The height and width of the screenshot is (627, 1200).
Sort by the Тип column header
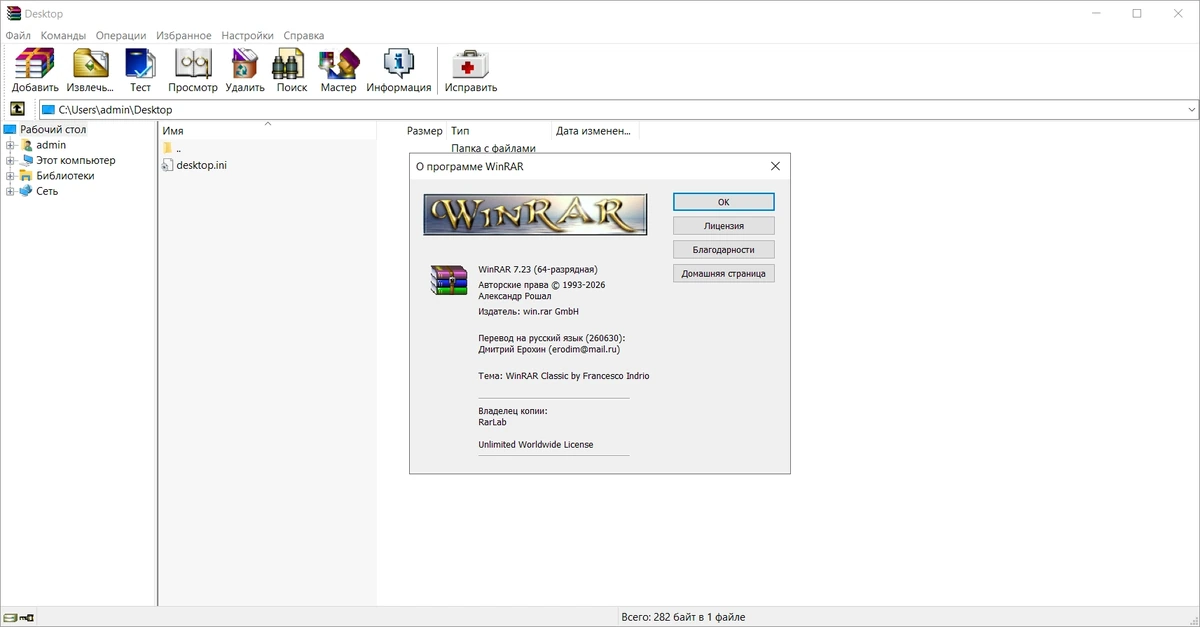(x=499, y=131)
